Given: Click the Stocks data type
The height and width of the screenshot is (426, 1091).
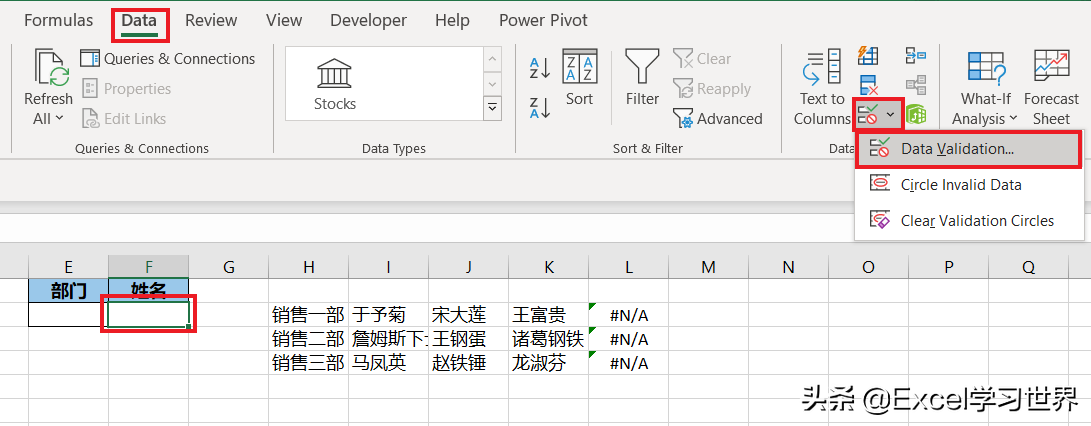Looking at the screenshot, I should (335, 84).
